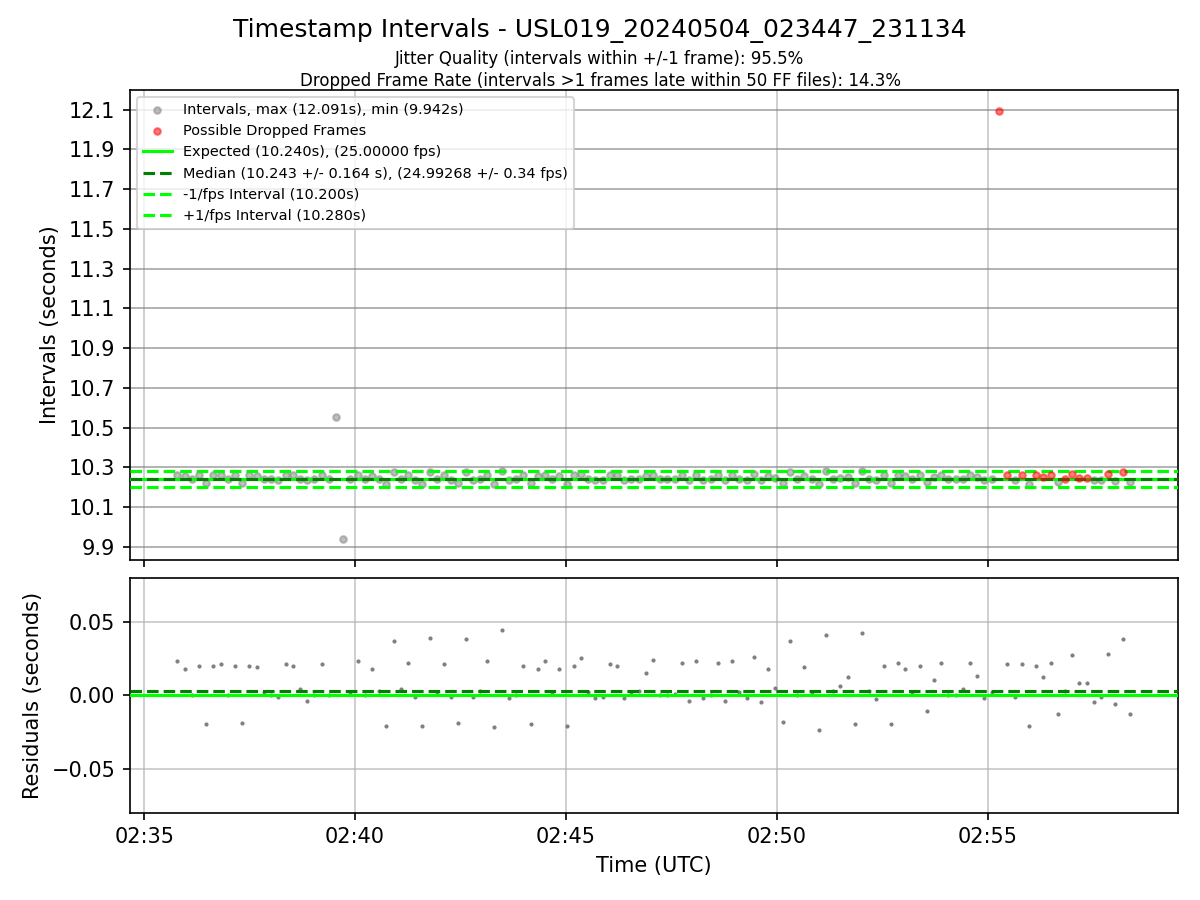Image resolution: width=1200 pixels, height=900 pixels.
Task: Select the Dropped Frame Rate 14.3% subtitle
Action: (x=600, y=80)
